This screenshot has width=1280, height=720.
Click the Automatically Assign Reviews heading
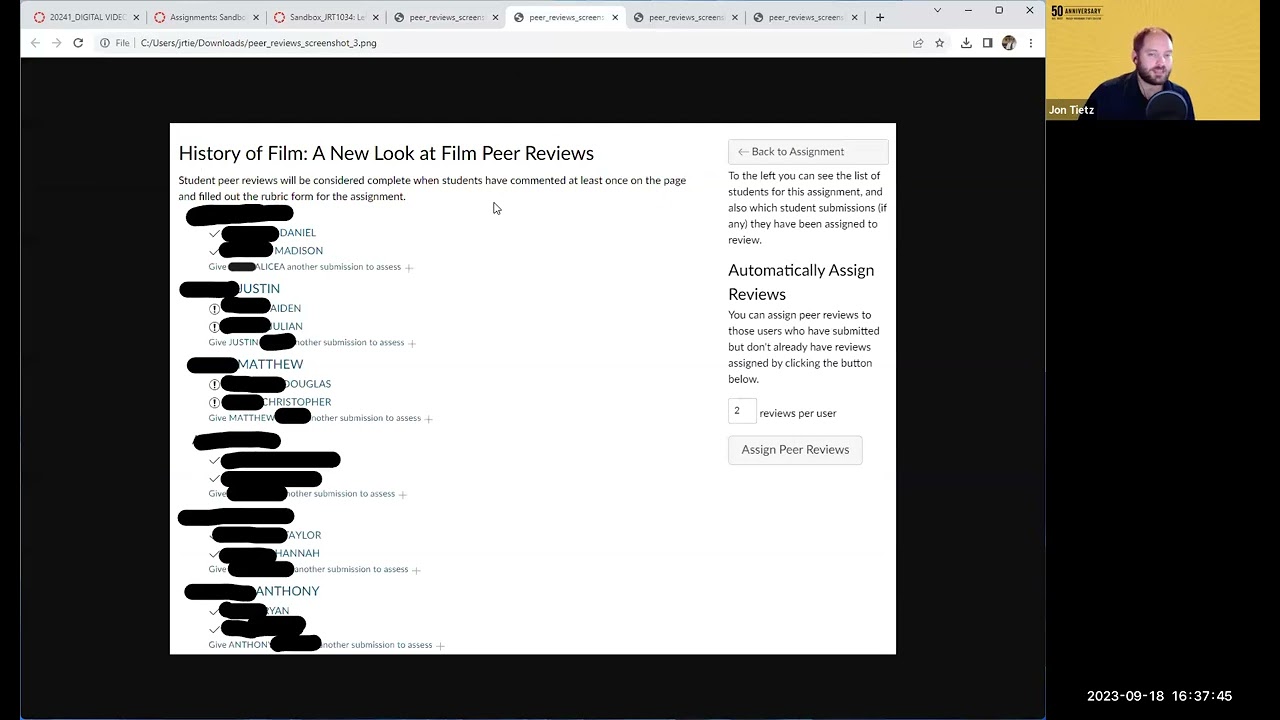(x=801, y=282)
